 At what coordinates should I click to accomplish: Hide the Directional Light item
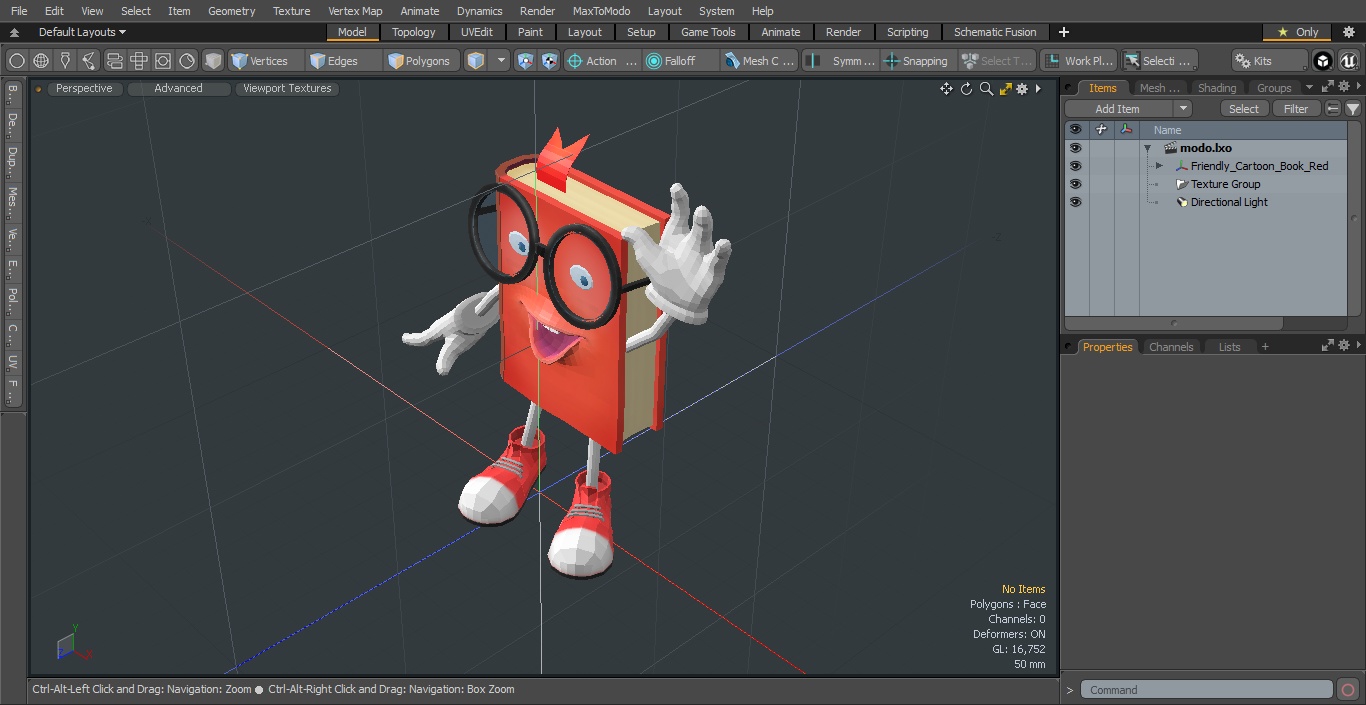pyautogui.click(x=1075, y=202)
